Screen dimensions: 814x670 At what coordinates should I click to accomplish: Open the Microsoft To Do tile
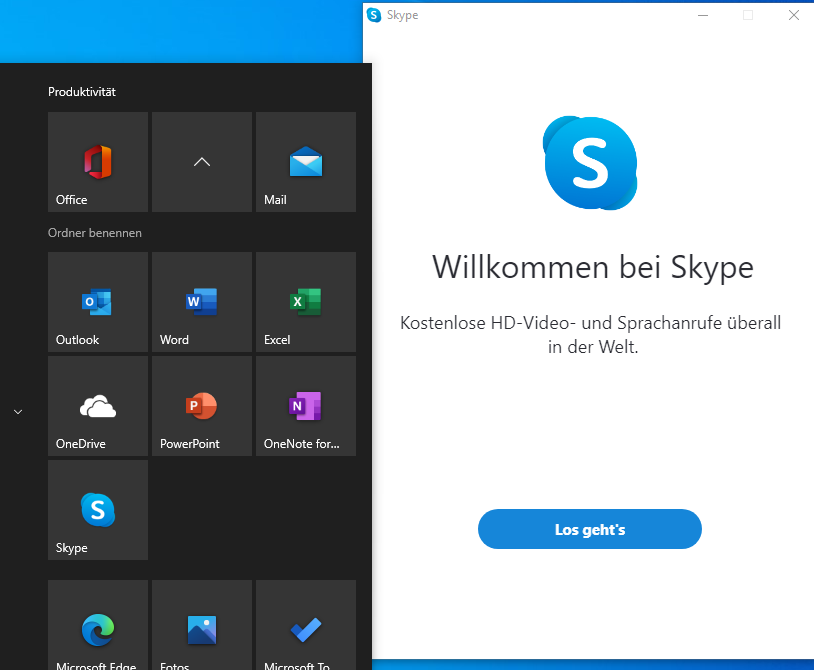tap(306, 625)
